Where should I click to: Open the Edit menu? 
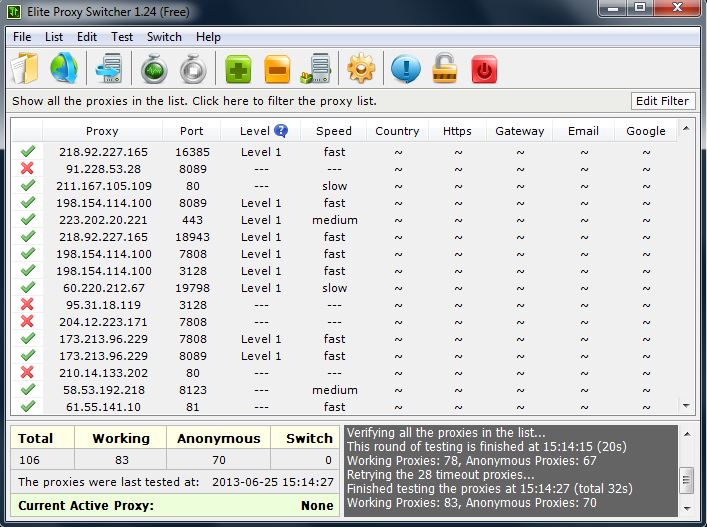pyautogui.click(x=87, y=37)
